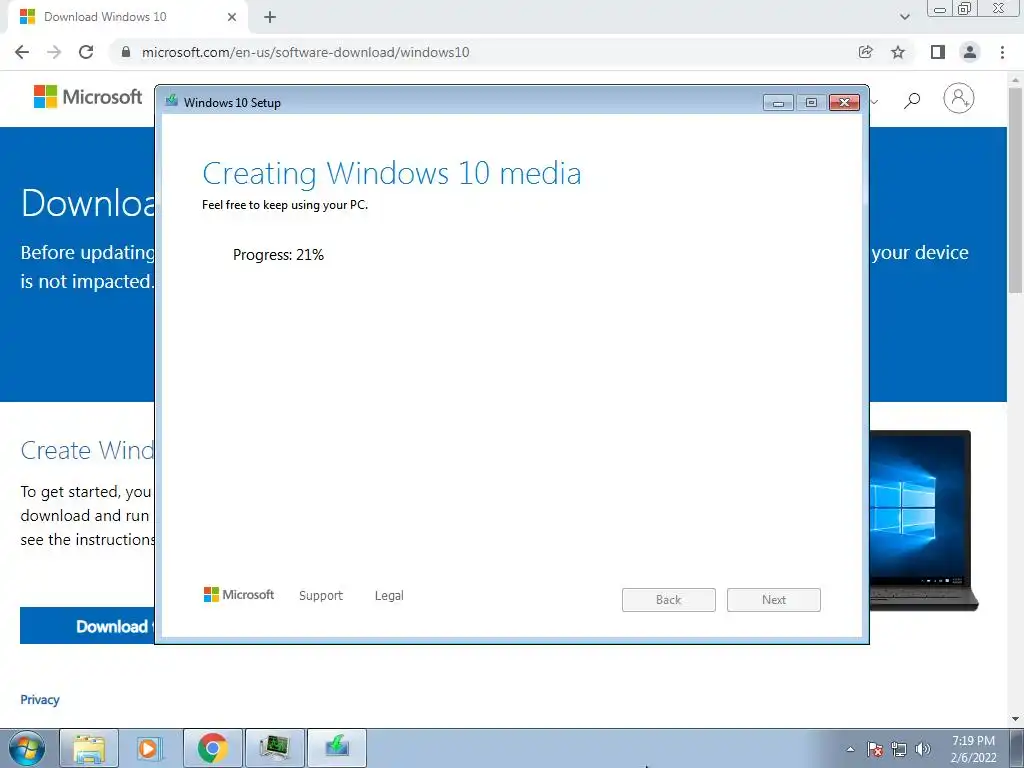Screen dimensions: 1024x768
Task: Click the Back button in Setup
Action: coord(669,600)
